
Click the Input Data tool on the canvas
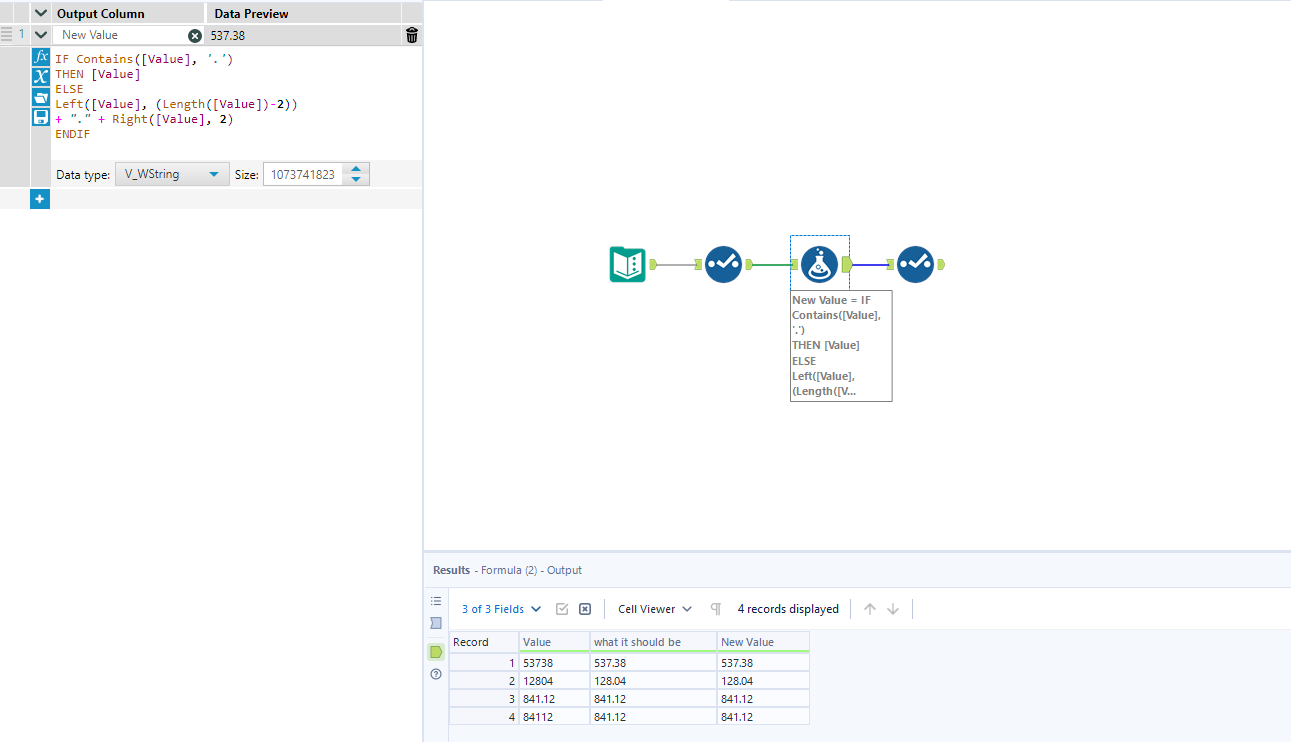pyautogui.click(x=627, y=263)
